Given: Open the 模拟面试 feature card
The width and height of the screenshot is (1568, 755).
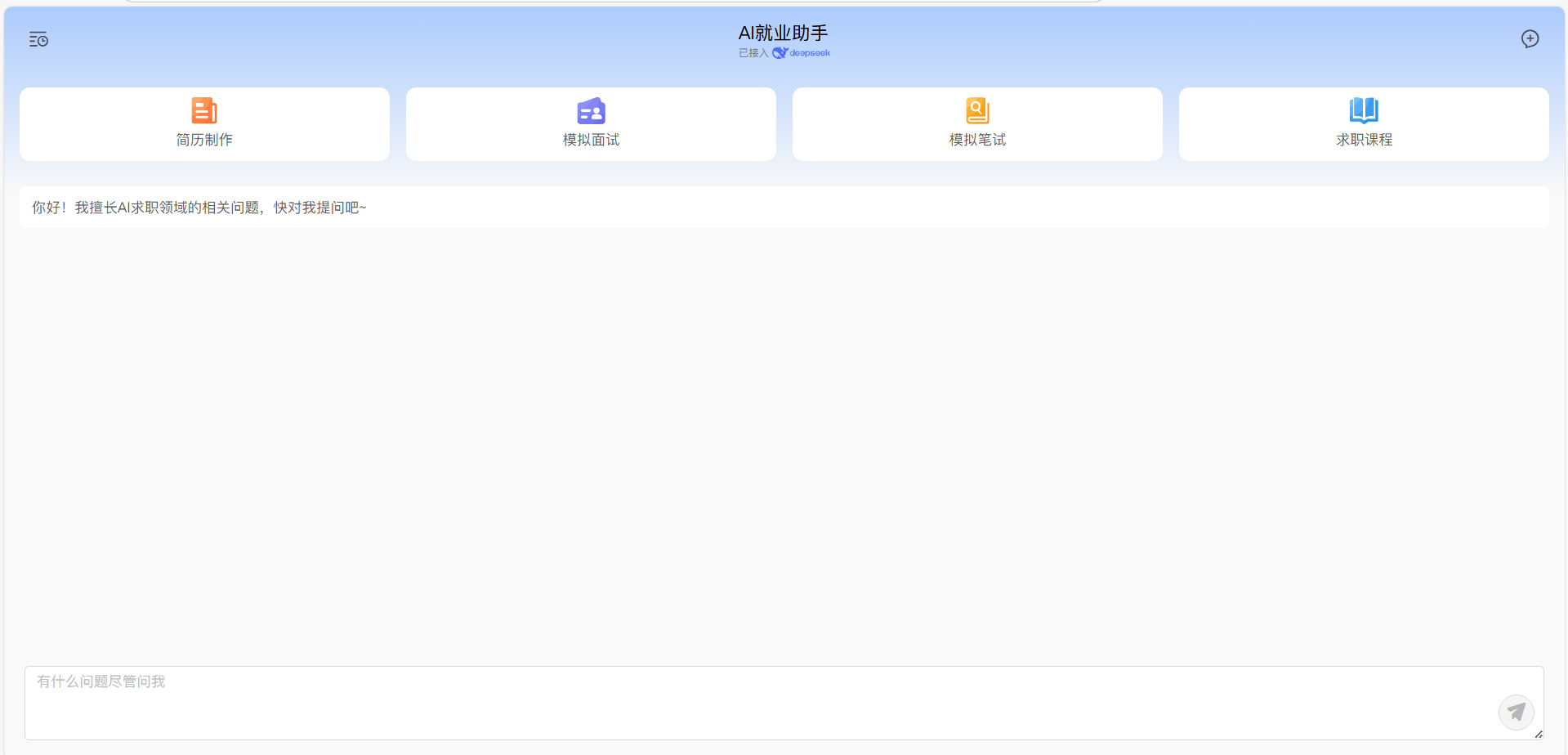Looking at the screenshot, I should point(590,123).
